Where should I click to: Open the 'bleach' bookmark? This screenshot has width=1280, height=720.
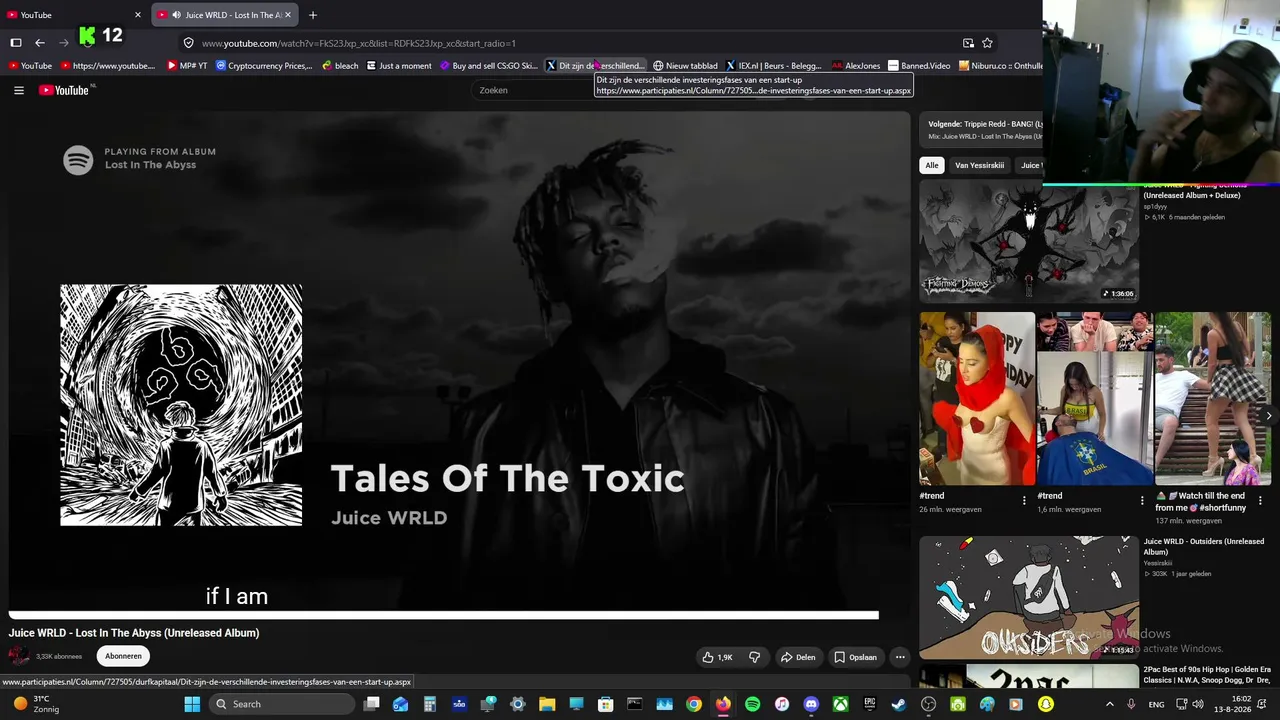click(x=340, y=66)
